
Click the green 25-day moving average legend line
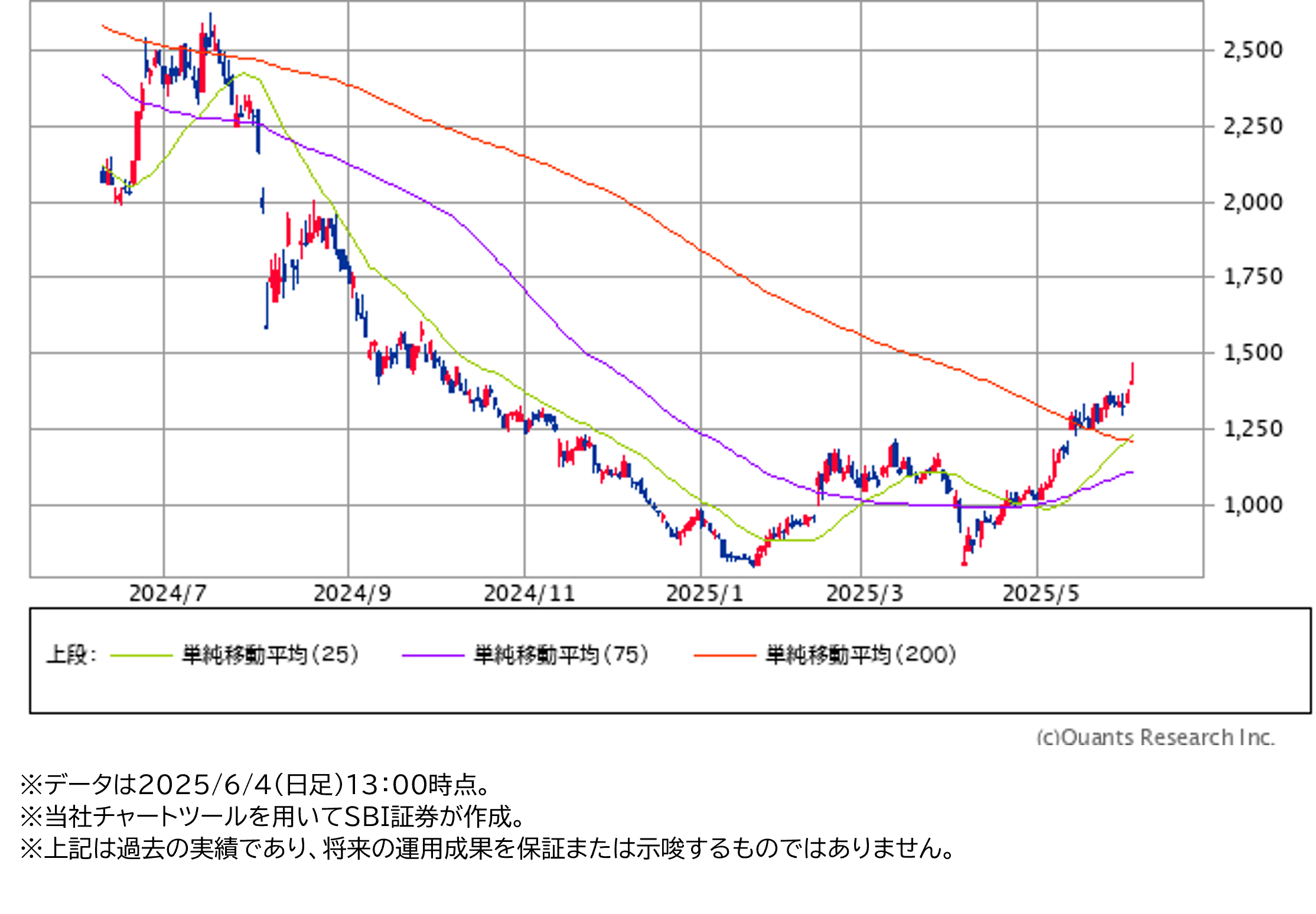click(141, 655)
